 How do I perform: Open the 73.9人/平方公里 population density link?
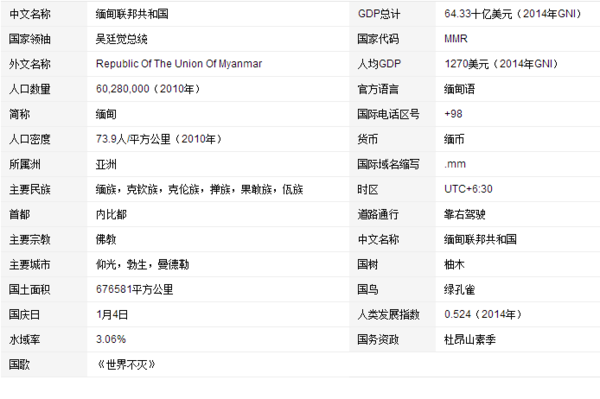click(159, 139)
